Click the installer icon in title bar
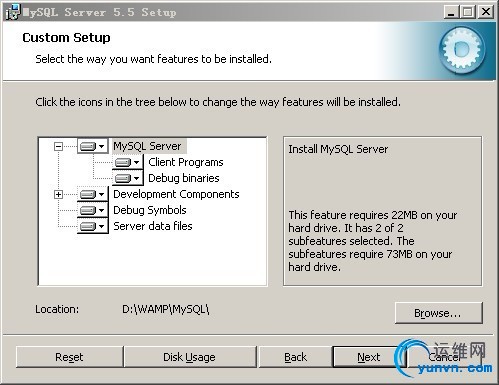The height and width of the screenshot is (385, 499). pos(13,12)
